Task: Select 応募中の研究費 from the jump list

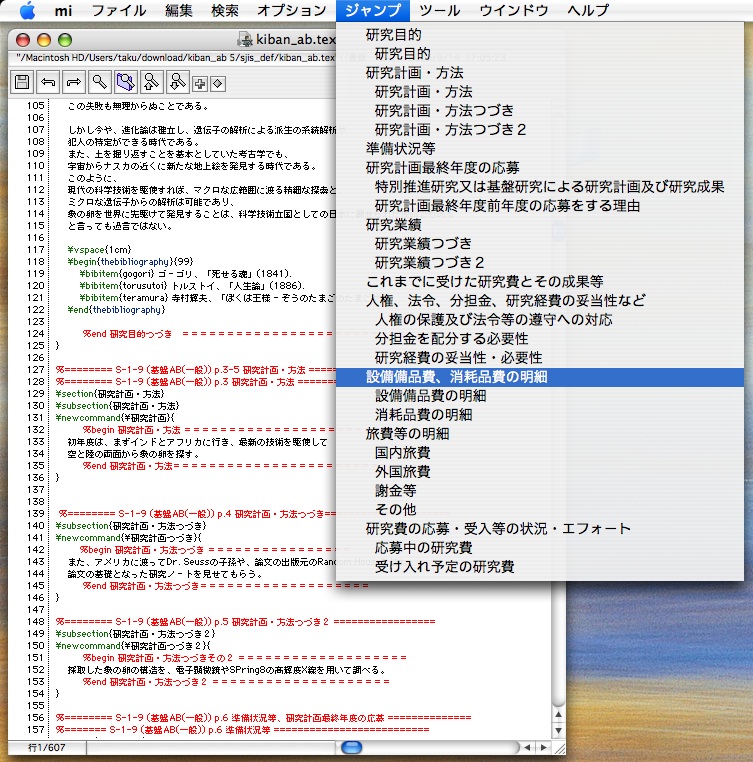Action: pos(424,548)
